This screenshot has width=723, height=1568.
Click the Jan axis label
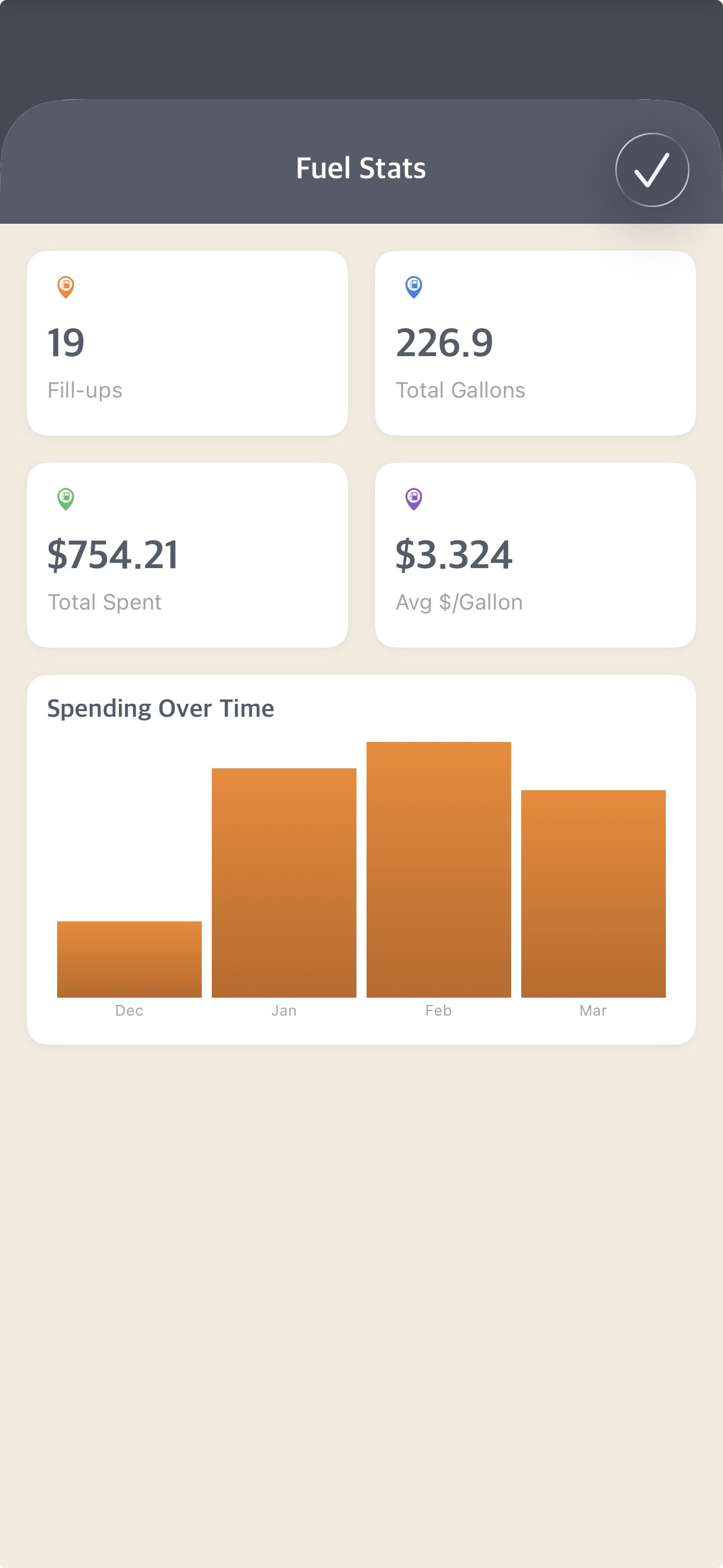click(x=284, y=1011)
